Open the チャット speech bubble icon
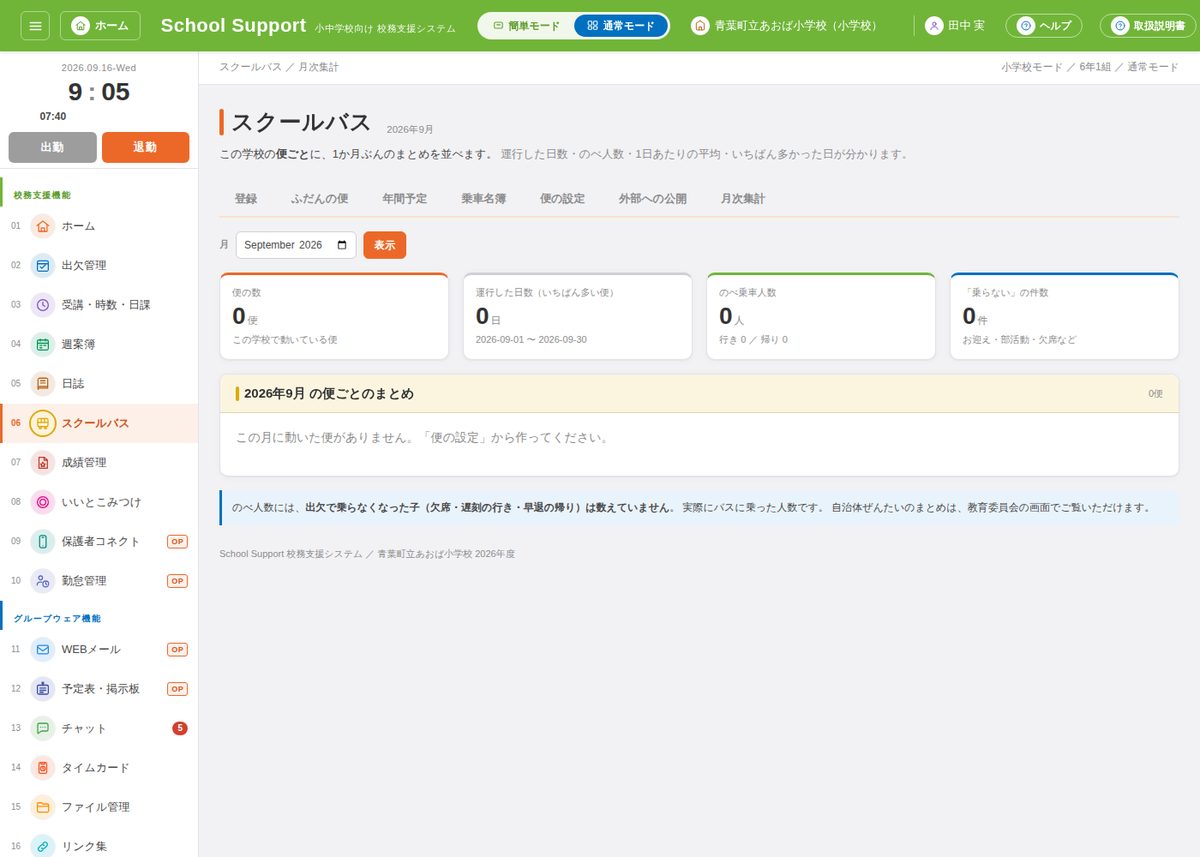The image size is (1200, 857). point(43,728)
